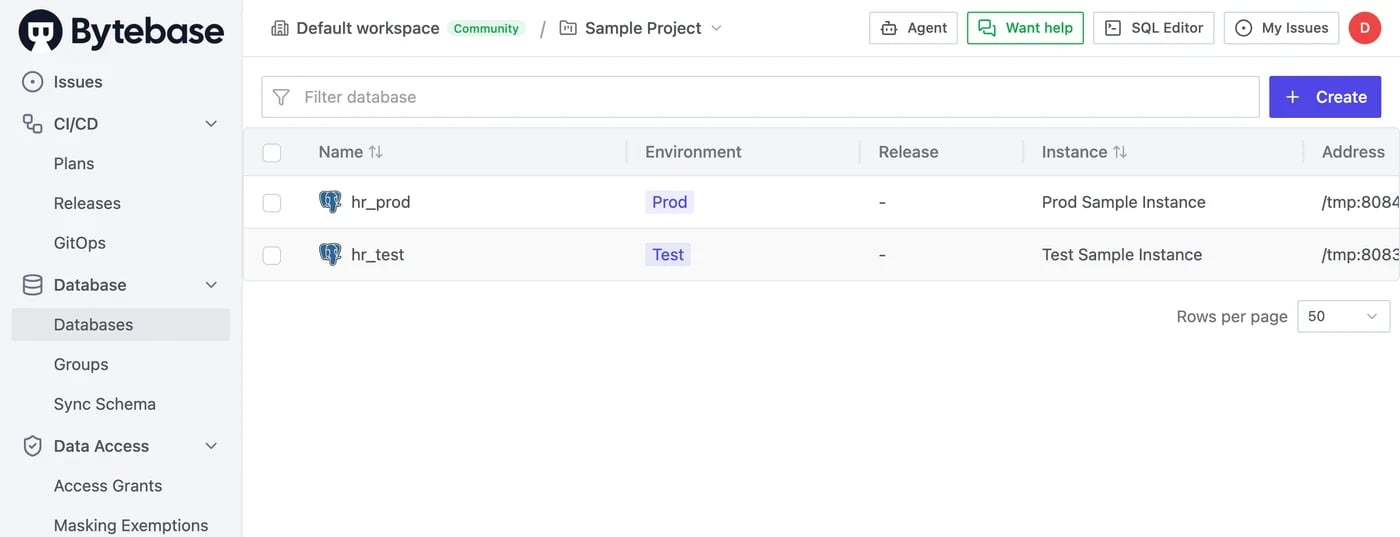1400x537 pixels.
Task: Click Test Sample Instance cell
Action: click(1122, 254)
